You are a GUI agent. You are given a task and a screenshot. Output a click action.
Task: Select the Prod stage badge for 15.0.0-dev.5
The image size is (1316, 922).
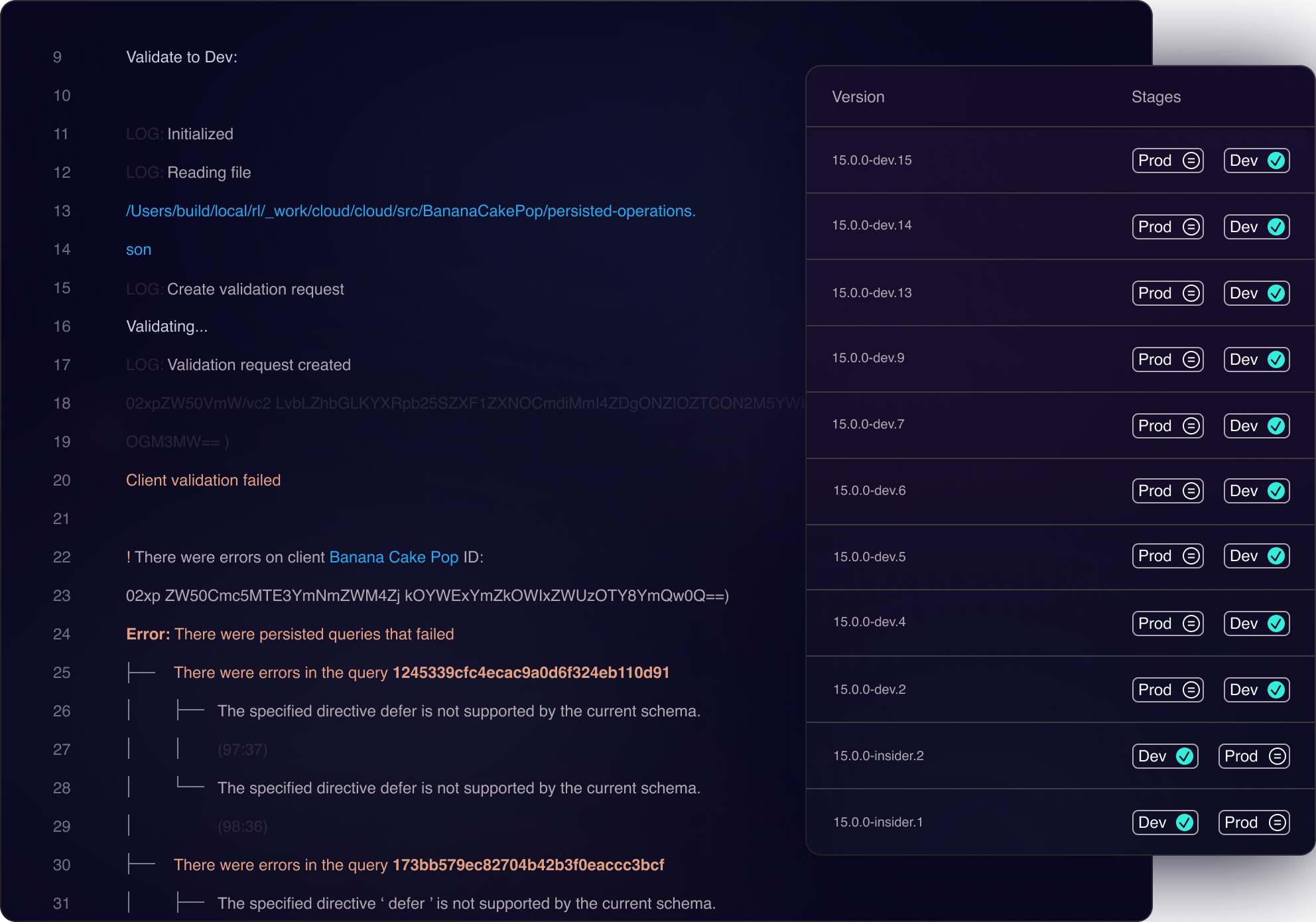1167,556
